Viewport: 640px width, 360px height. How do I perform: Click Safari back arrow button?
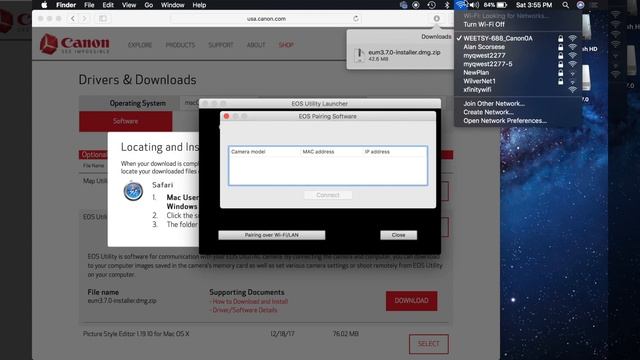pos(73,19)
